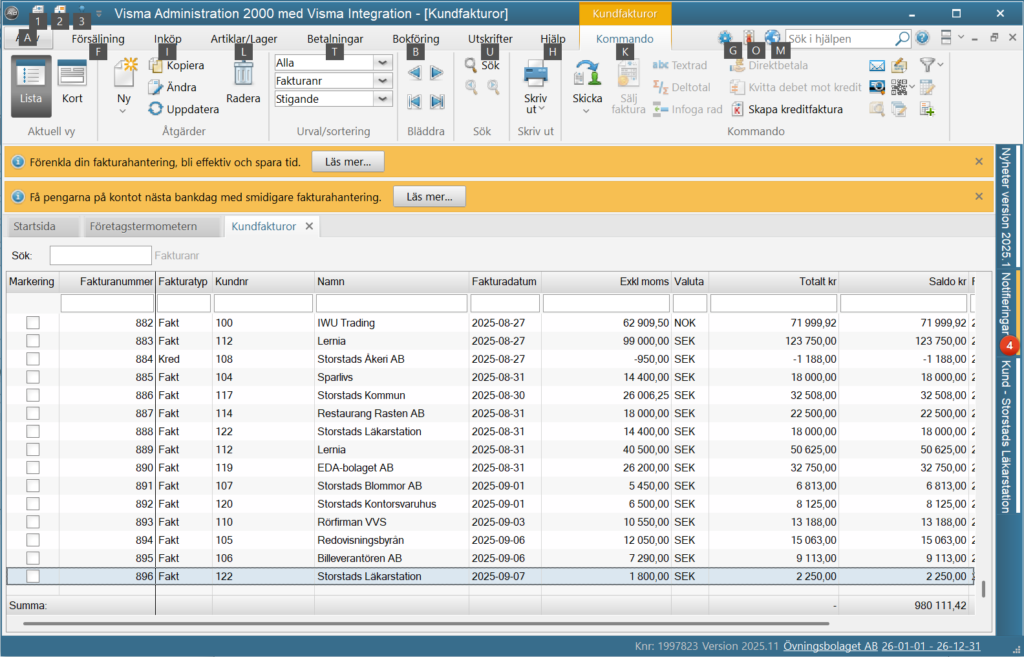Open the Övningsbolaget AB status bar link
This screenshot has height=657, width=1024.
pos(831,646)
